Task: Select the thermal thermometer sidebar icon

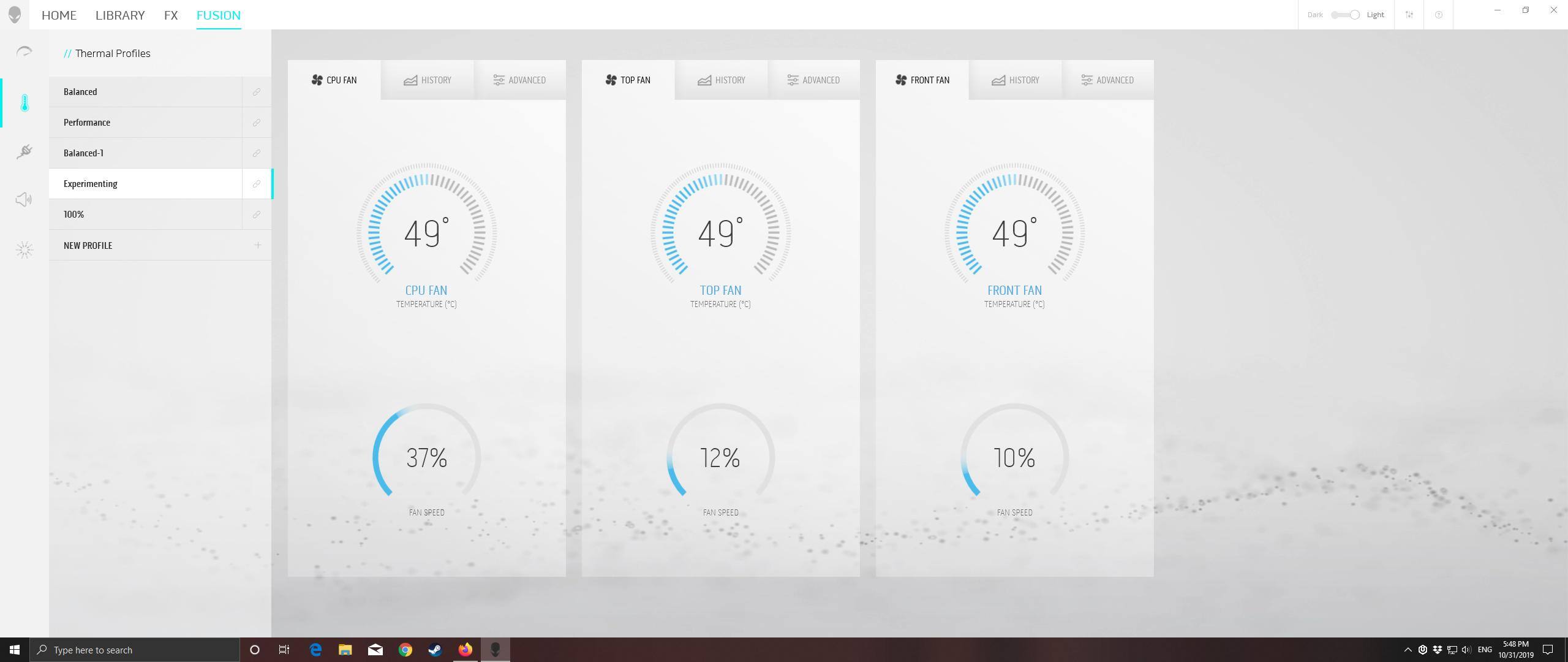Action: click(24, 103)
